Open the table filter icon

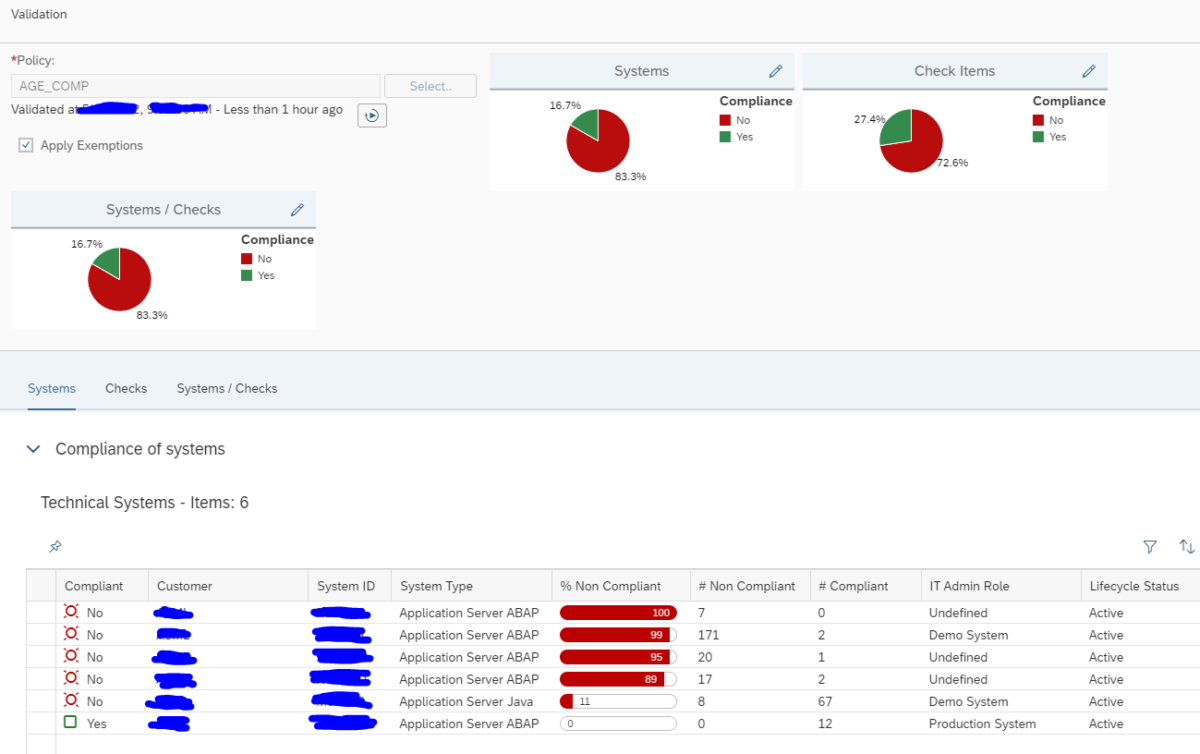pyautogui.click(x=1150, y=546)
